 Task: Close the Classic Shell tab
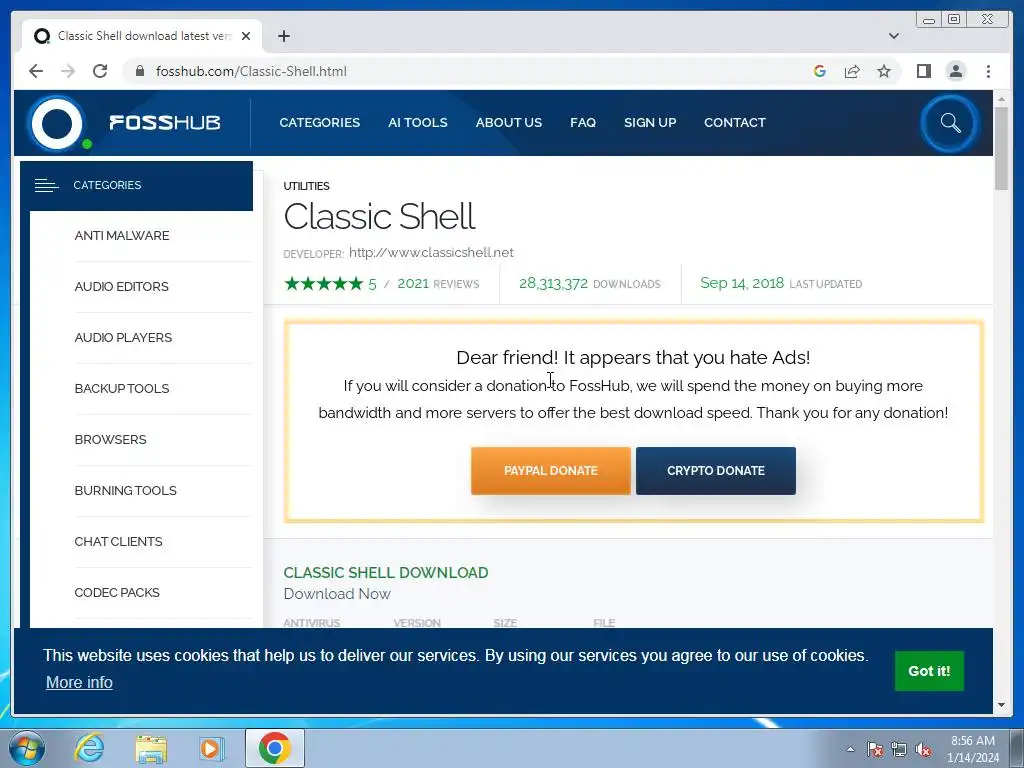click(x=246, y=36)
